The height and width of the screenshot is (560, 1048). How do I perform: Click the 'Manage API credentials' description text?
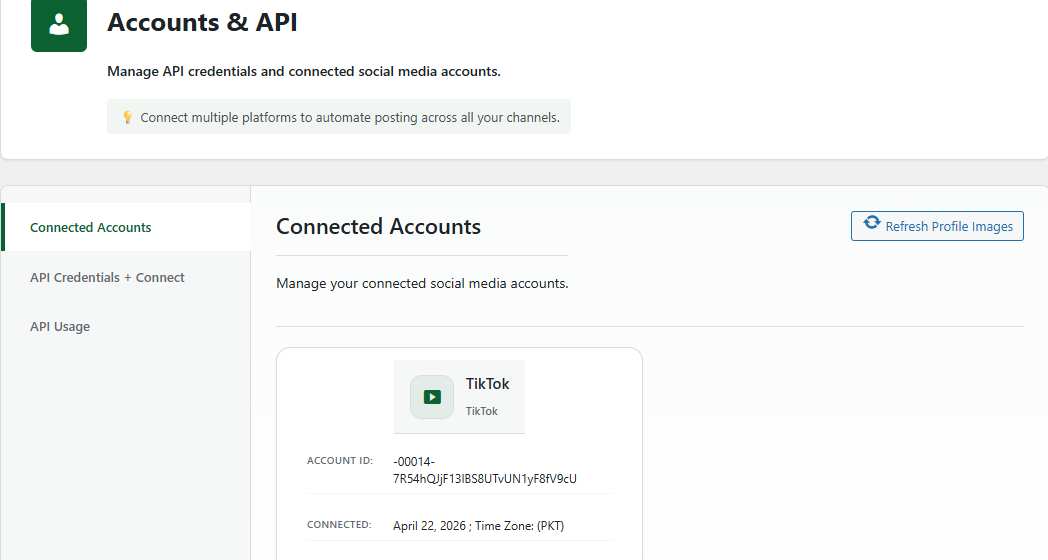pyautogui.click(x=304, y=72)
